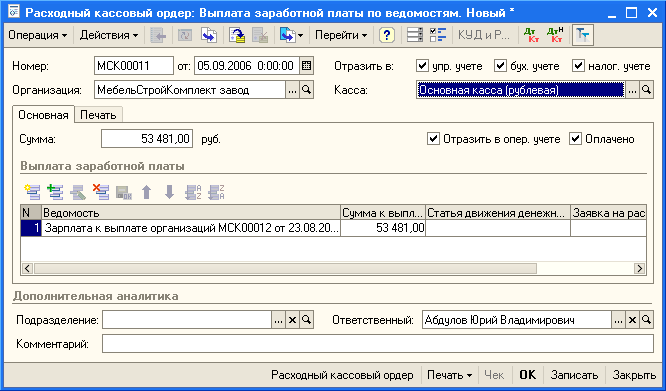Expand the create based-on dropdown arrow

click(301, 36)
